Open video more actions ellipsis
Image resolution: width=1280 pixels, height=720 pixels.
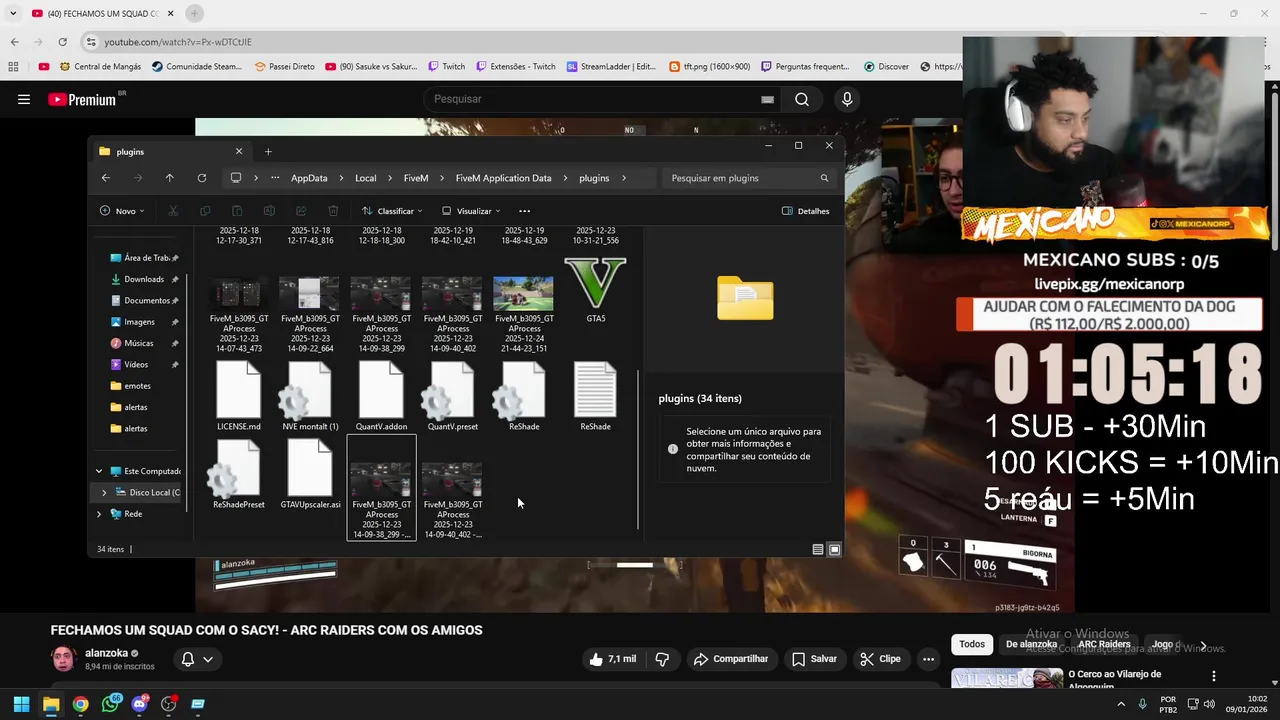tap(928, 659)
